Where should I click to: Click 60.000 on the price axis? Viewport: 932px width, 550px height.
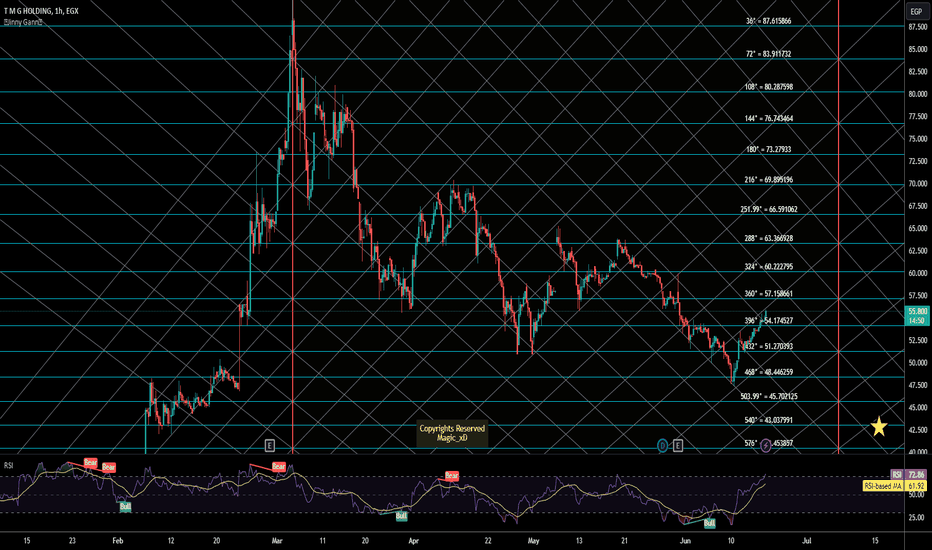coord(917,274)
